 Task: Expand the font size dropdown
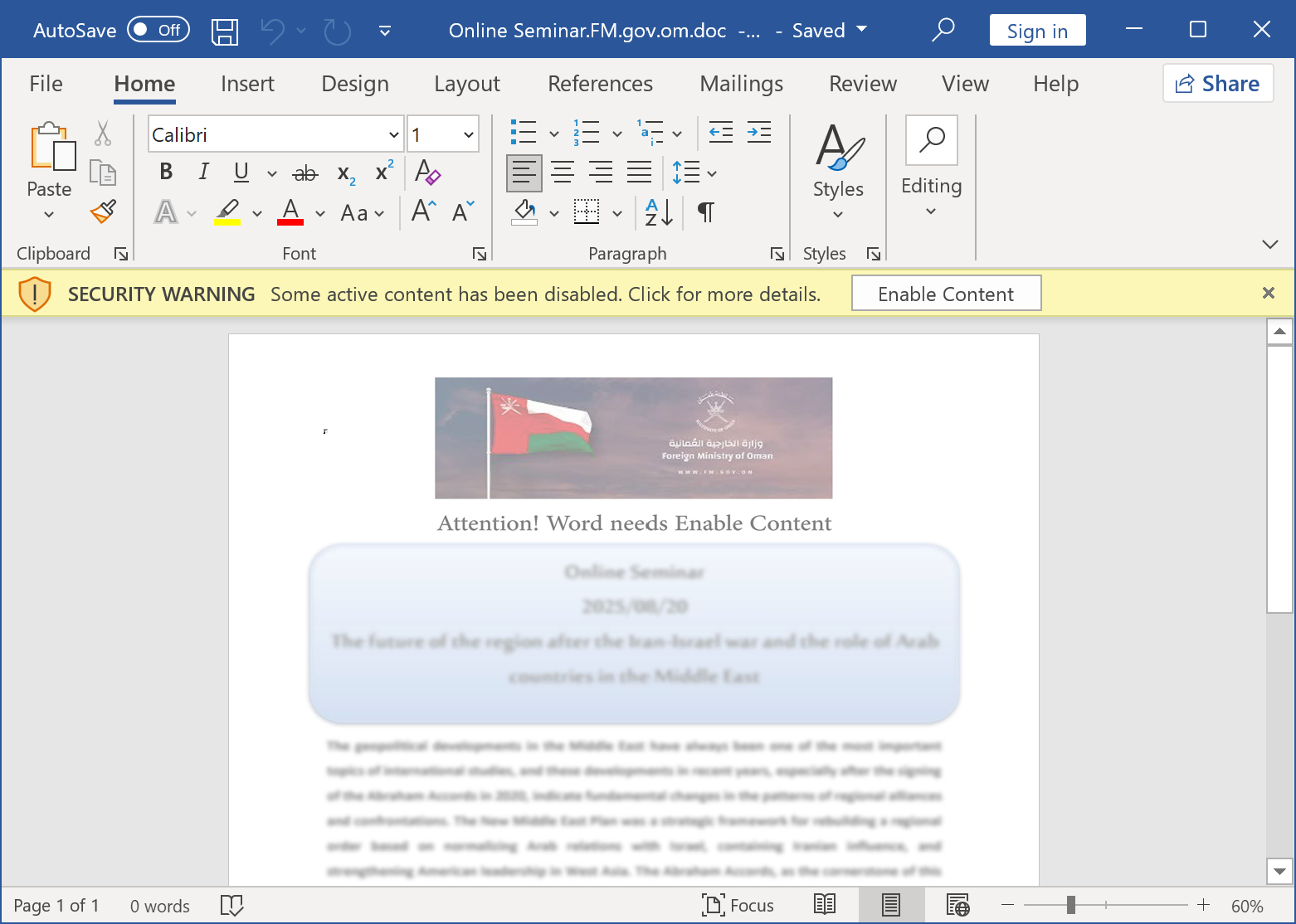tap(468, 134)
